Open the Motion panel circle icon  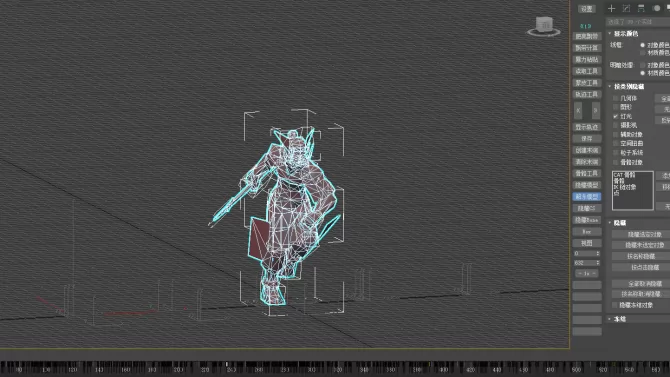pos(656,9)
